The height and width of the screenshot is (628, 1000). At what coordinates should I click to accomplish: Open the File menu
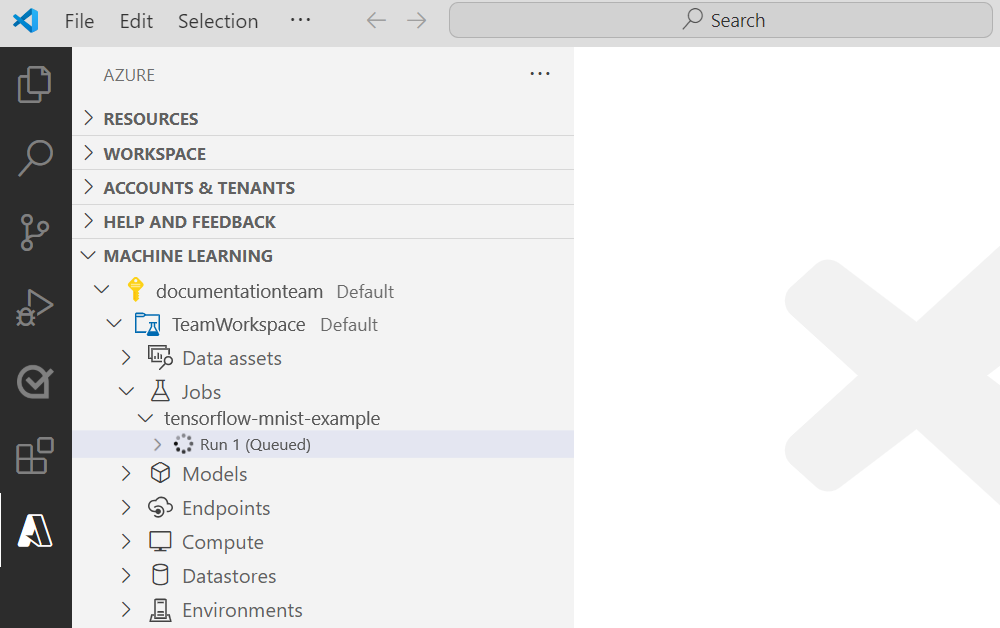coord(79,21)
